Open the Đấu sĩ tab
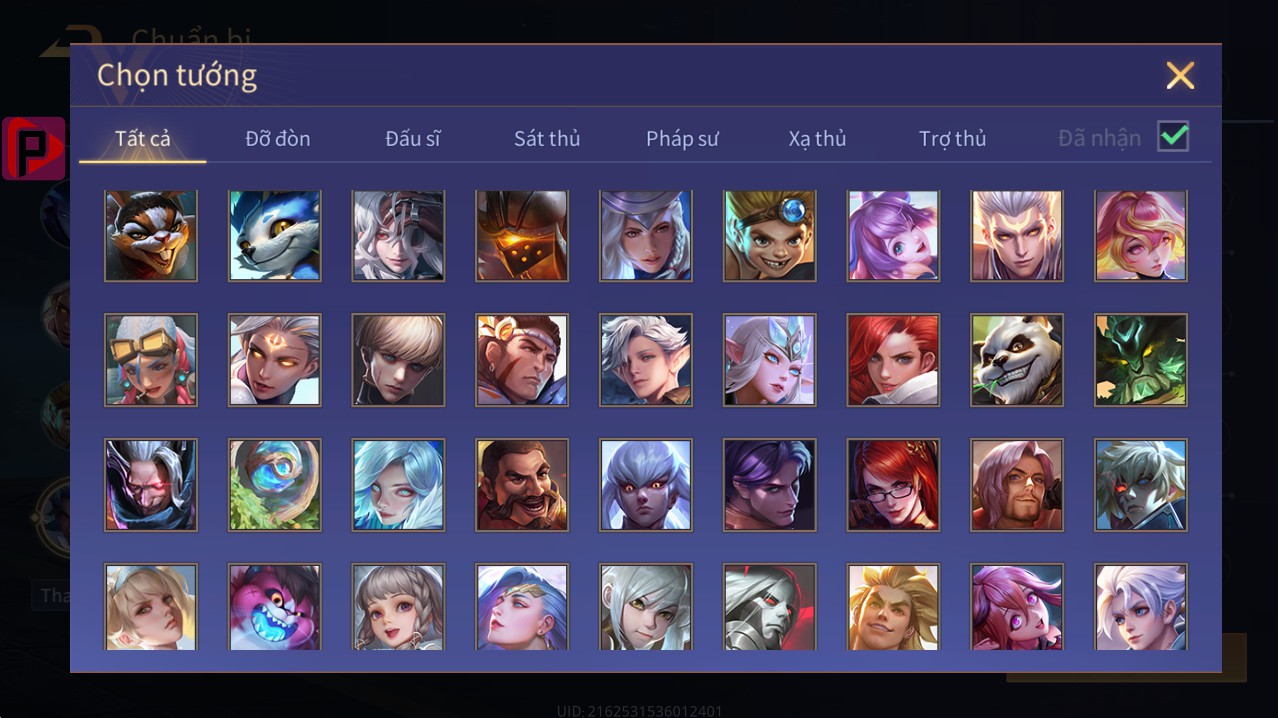1278x718 pixels. (x=413, y=138)
